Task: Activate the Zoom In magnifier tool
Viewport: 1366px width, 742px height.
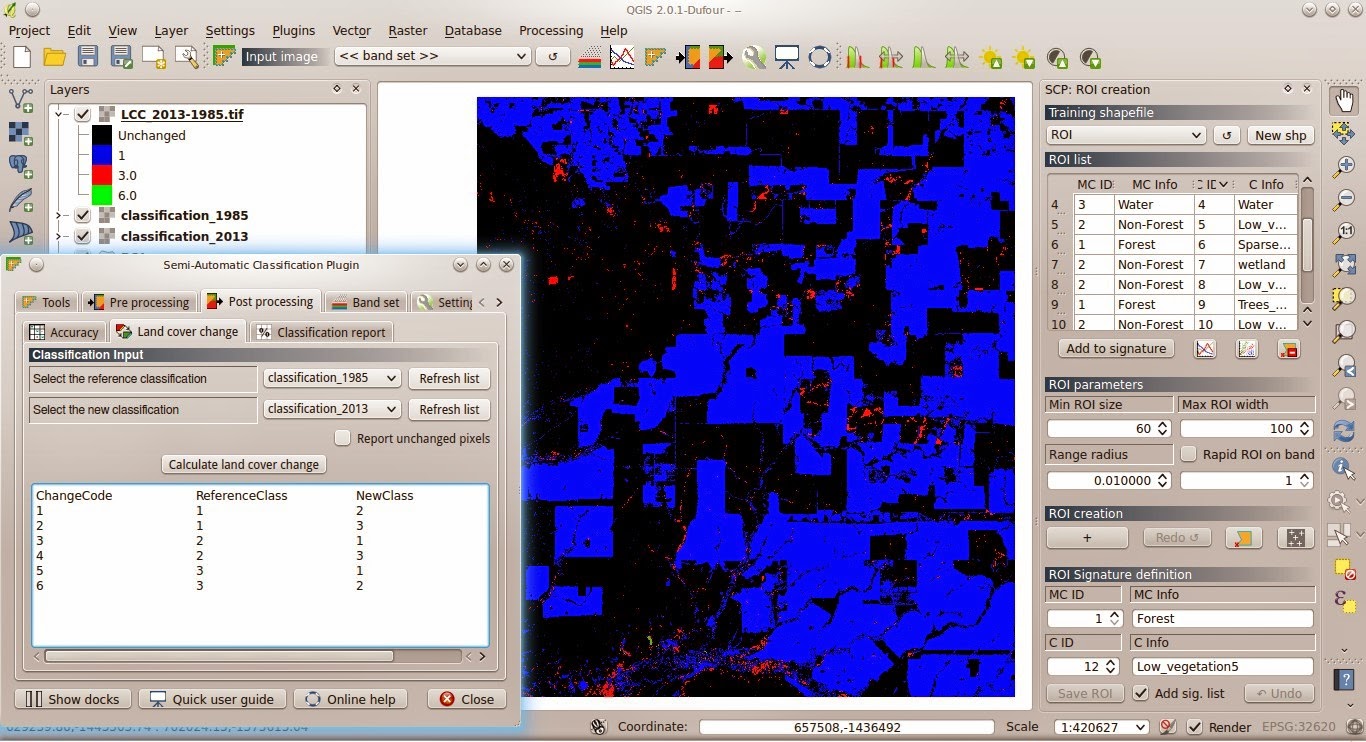Action: (x=1344, y=163)
